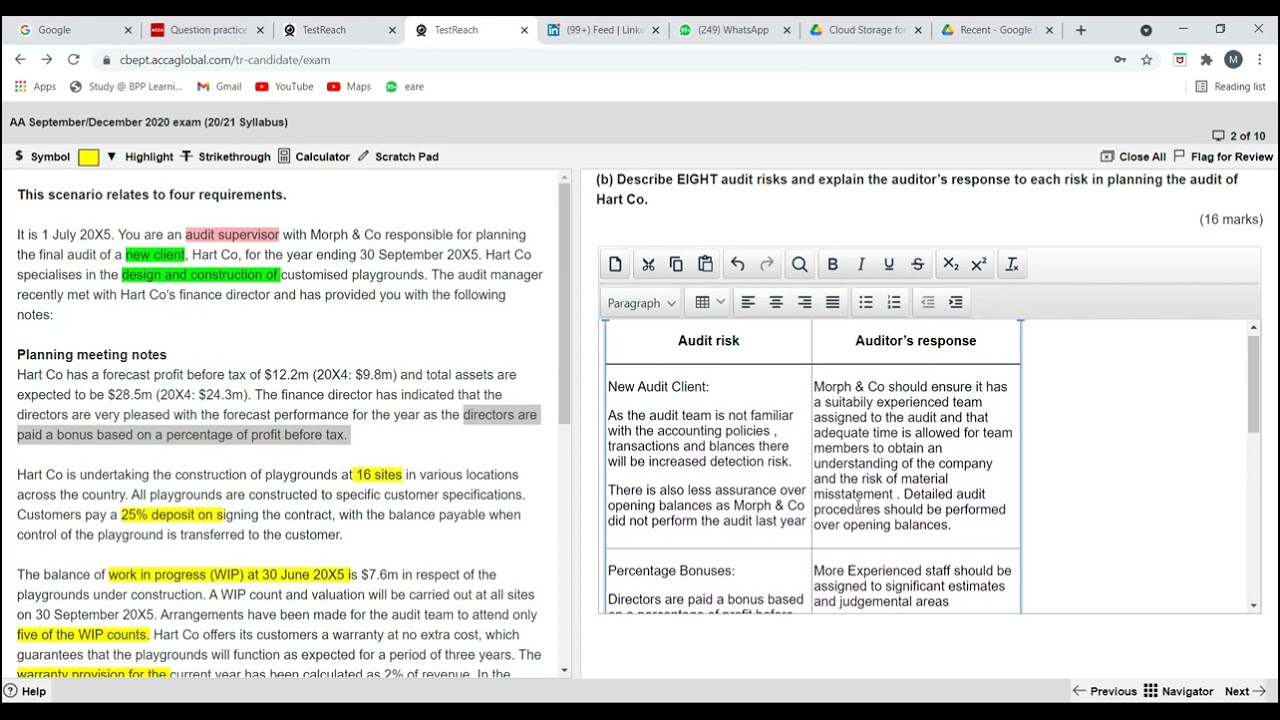Click the answer editor scrollbar thumb
The width and height of the screenshot is (1280, 720).
coord(1253,385)
